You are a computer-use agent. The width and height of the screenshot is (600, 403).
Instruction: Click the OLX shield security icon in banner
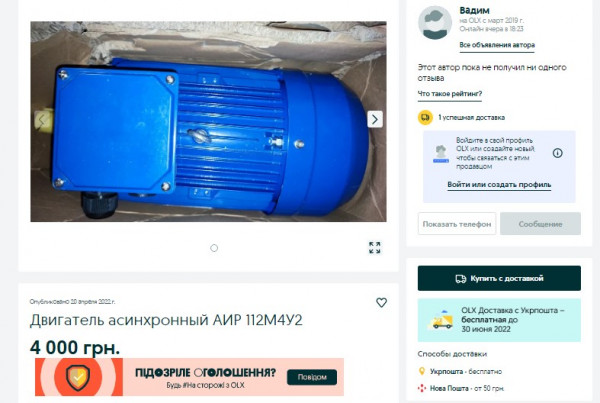(x=78, y=377)
